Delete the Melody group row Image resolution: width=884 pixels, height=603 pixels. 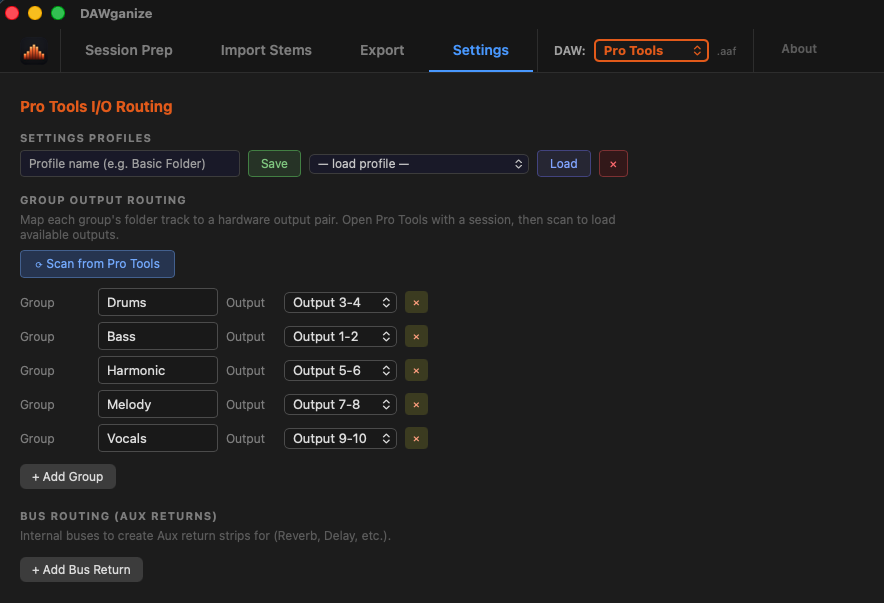tap(416, 404)
